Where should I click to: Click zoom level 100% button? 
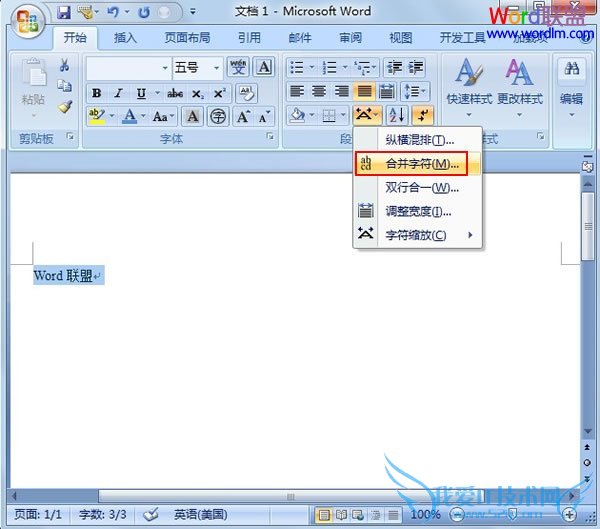coord(425,515)
